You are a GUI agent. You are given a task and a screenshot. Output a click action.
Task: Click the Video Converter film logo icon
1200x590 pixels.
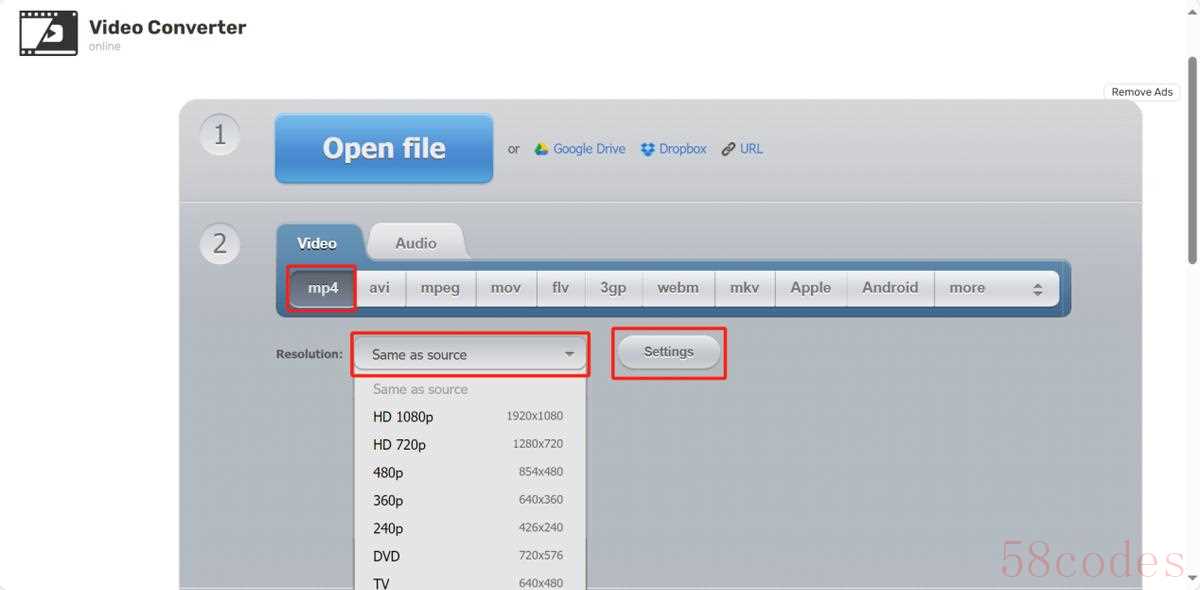[48, 33]
